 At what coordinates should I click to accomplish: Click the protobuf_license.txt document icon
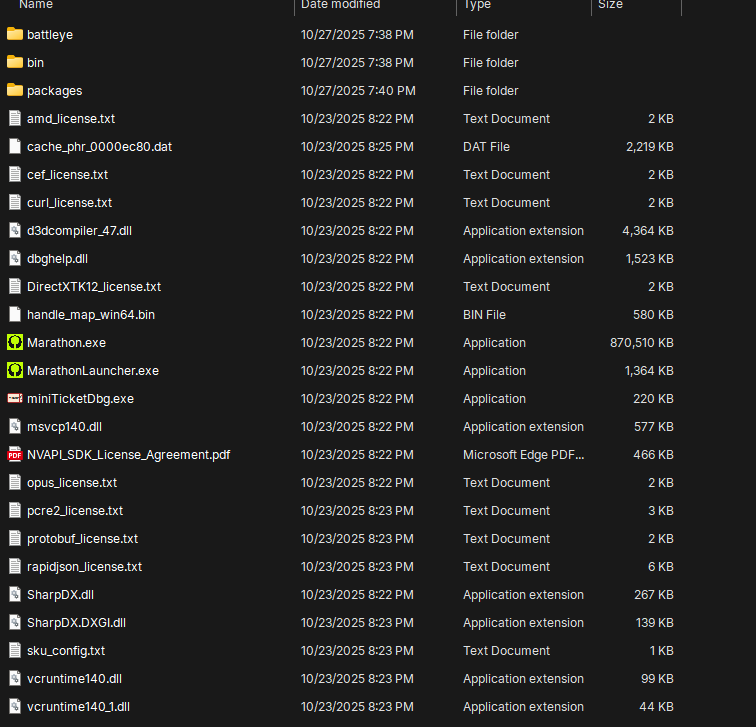15,538
